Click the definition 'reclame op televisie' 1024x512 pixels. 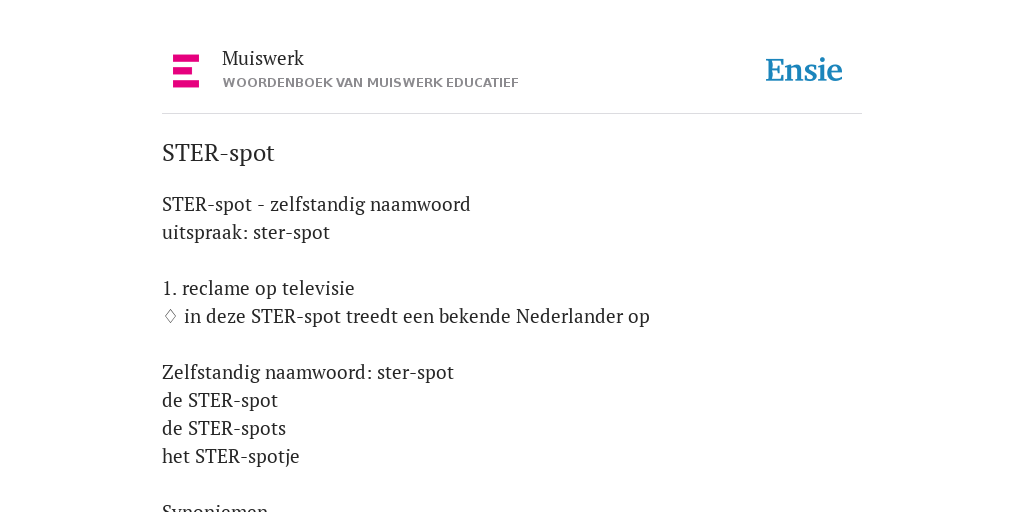268,288
